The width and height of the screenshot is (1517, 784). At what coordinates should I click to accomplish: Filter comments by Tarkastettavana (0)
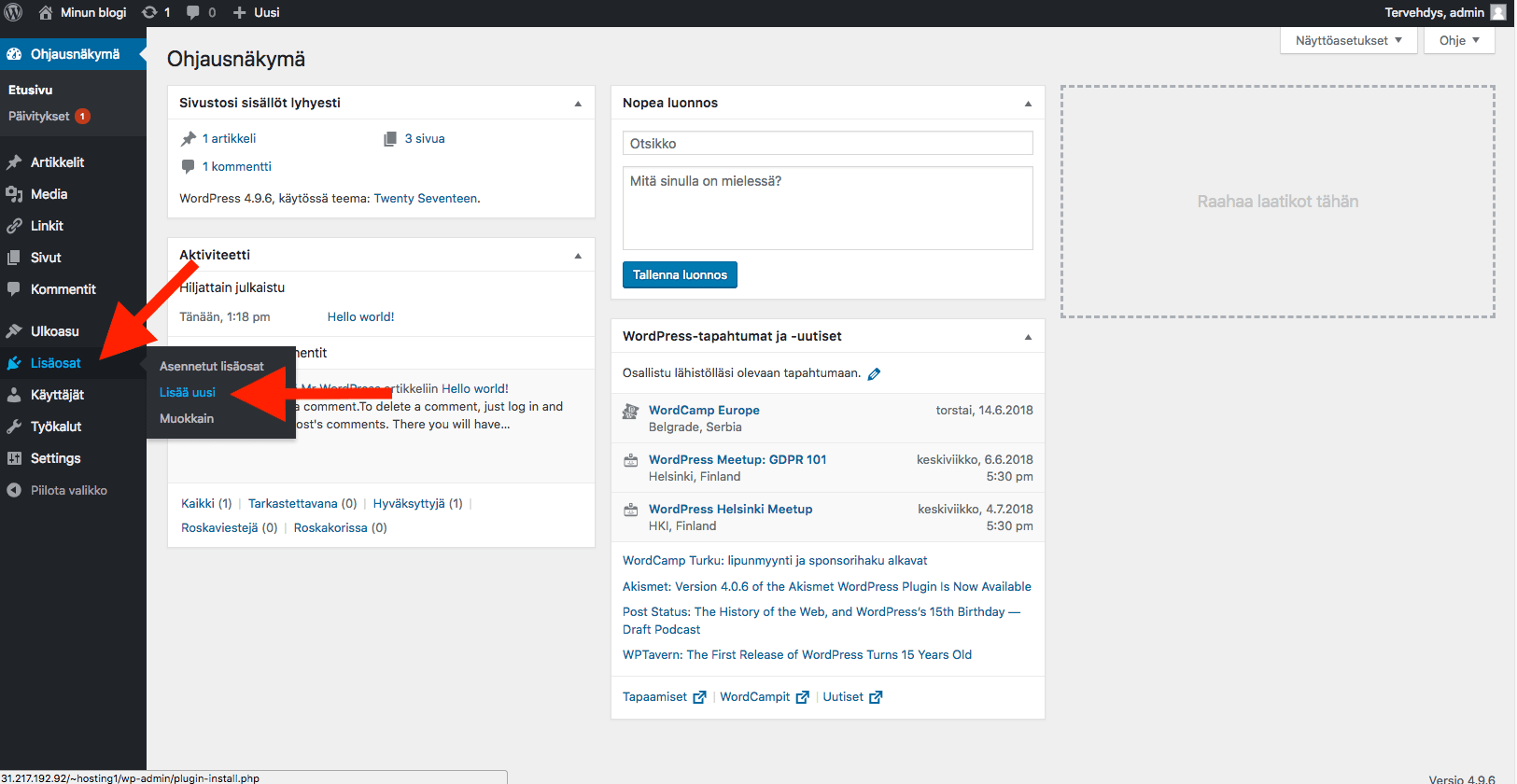pos(302,503)
